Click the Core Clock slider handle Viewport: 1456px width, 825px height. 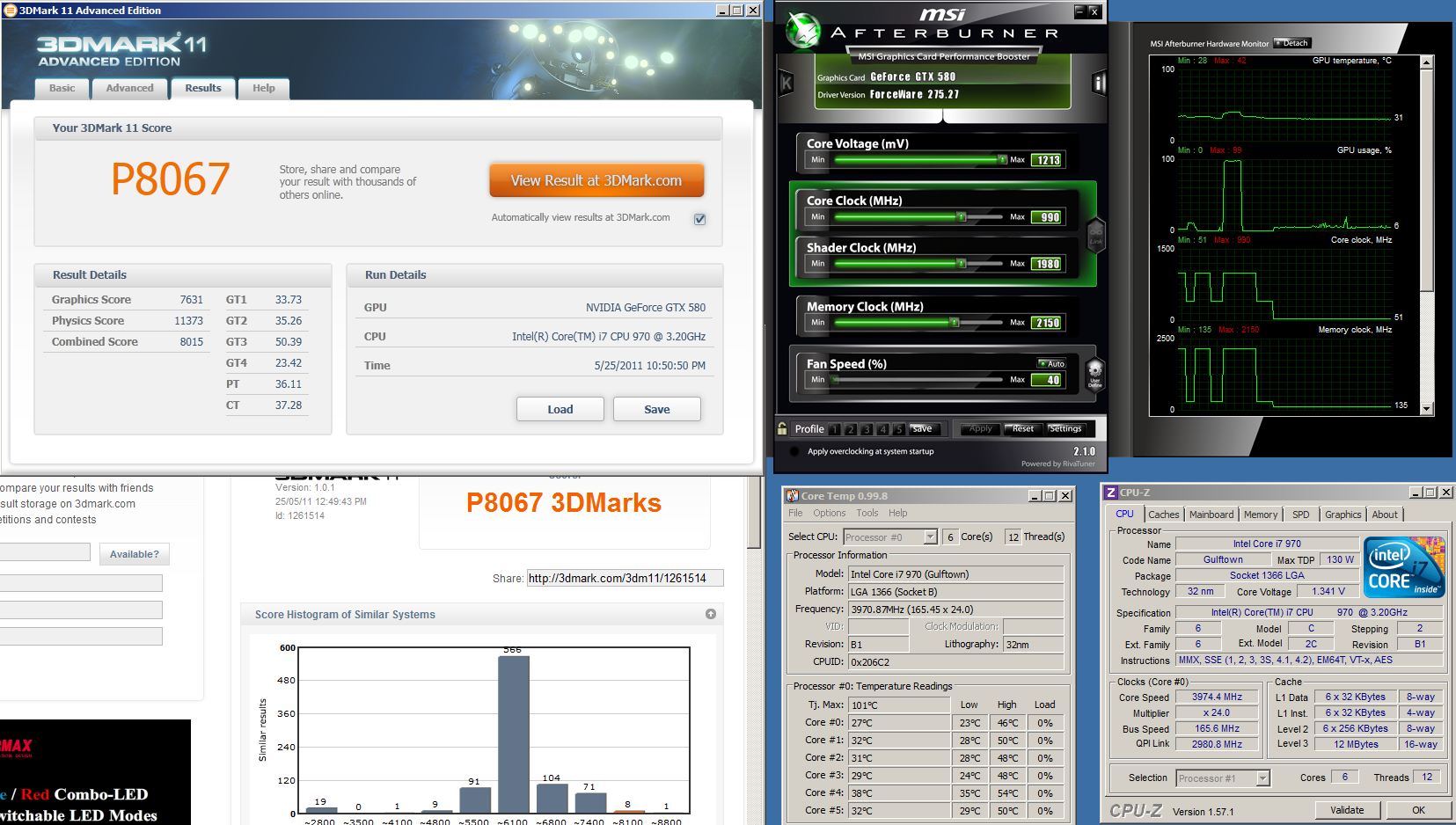coord(962,216)
